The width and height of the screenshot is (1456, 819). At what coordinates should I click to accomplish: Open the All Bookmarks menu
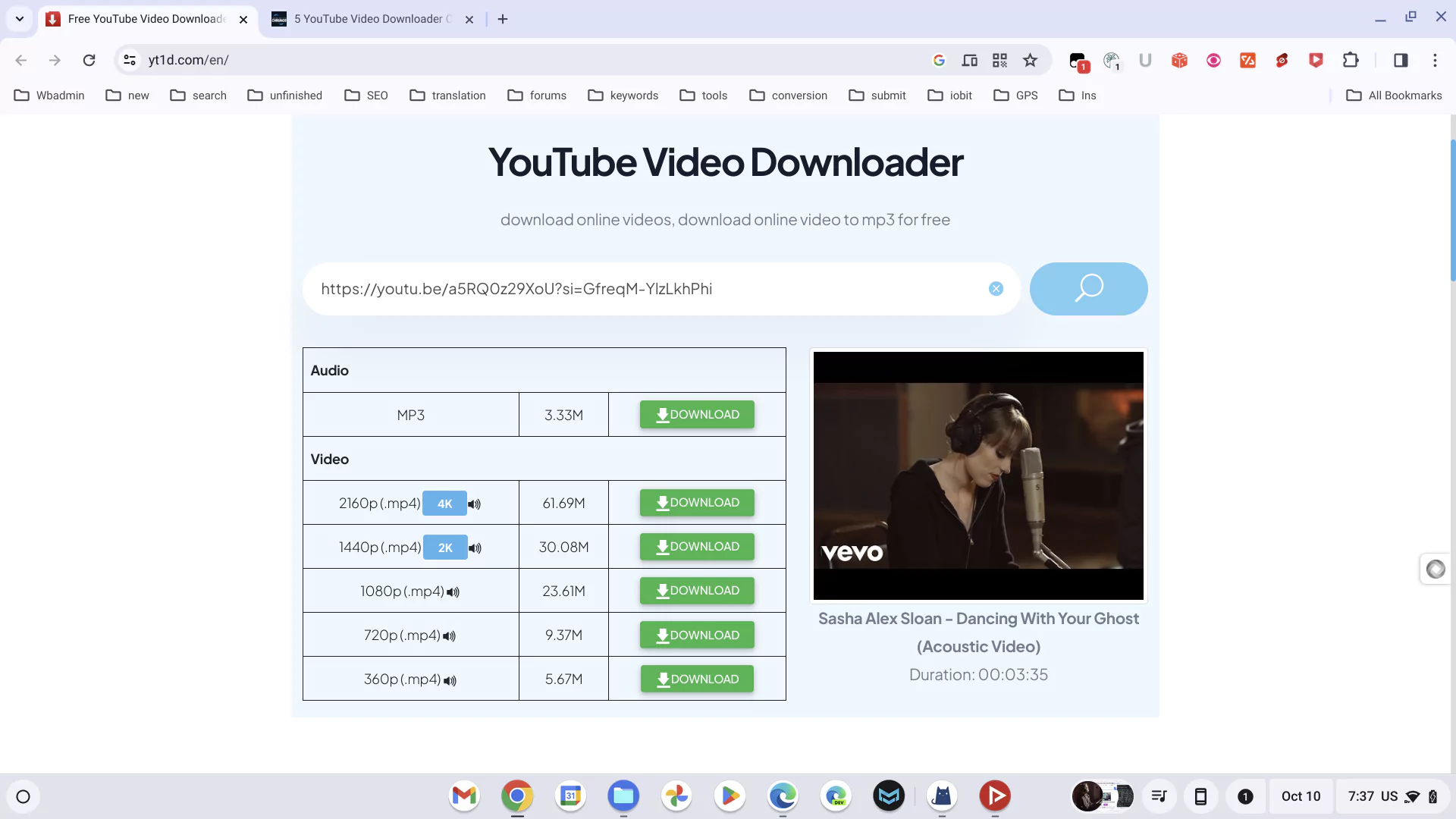click(1394, 95)
